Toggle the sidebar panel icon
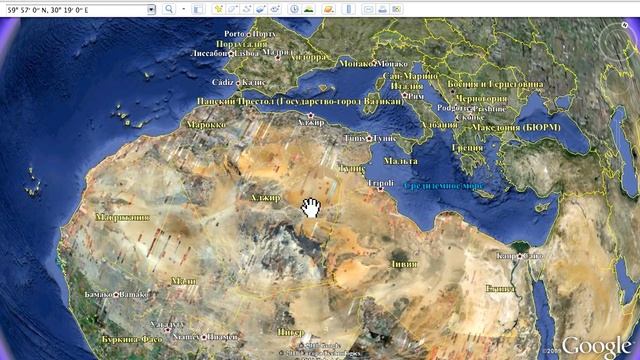The image size is (640, 360). point(198,9)
